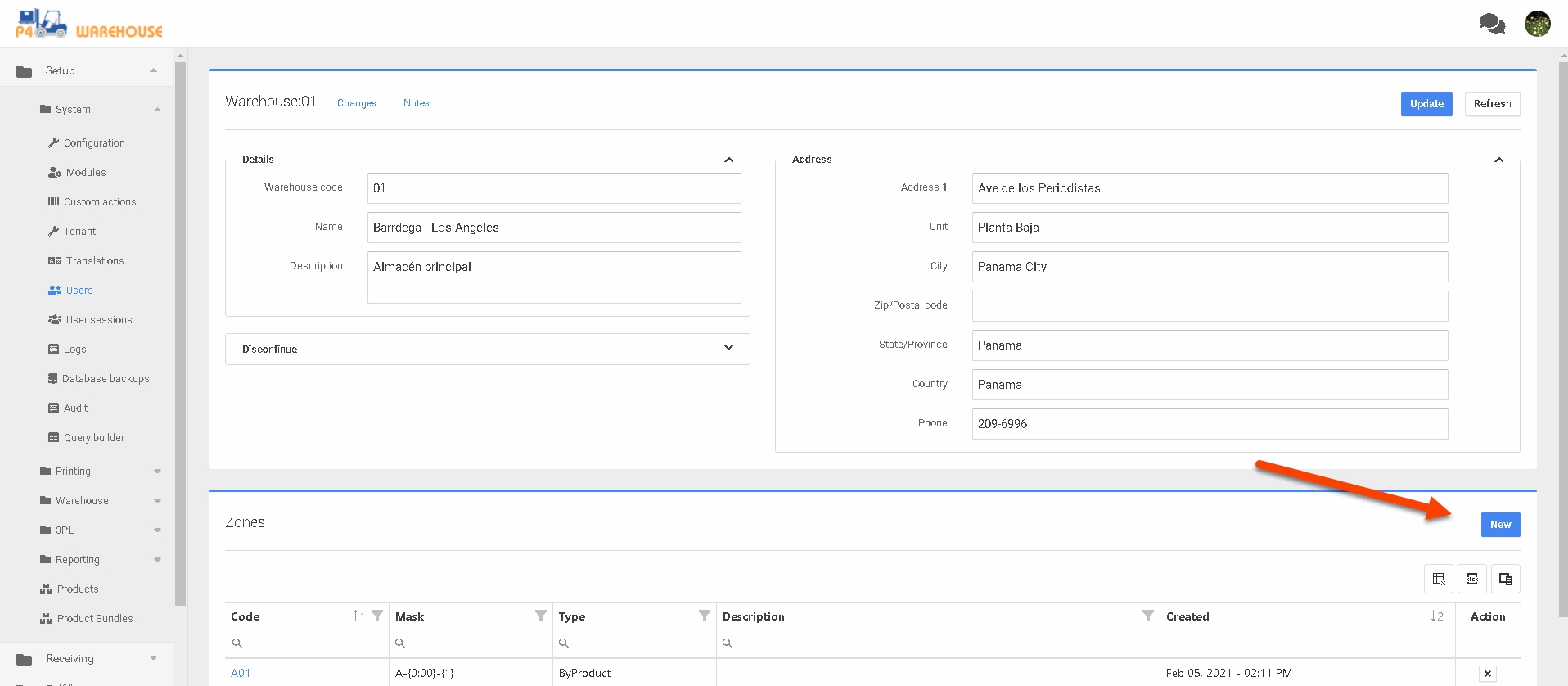This screenshot has height=686, width=1568.
Task: Click the blue Update button
Action: tap(1426, 104)
